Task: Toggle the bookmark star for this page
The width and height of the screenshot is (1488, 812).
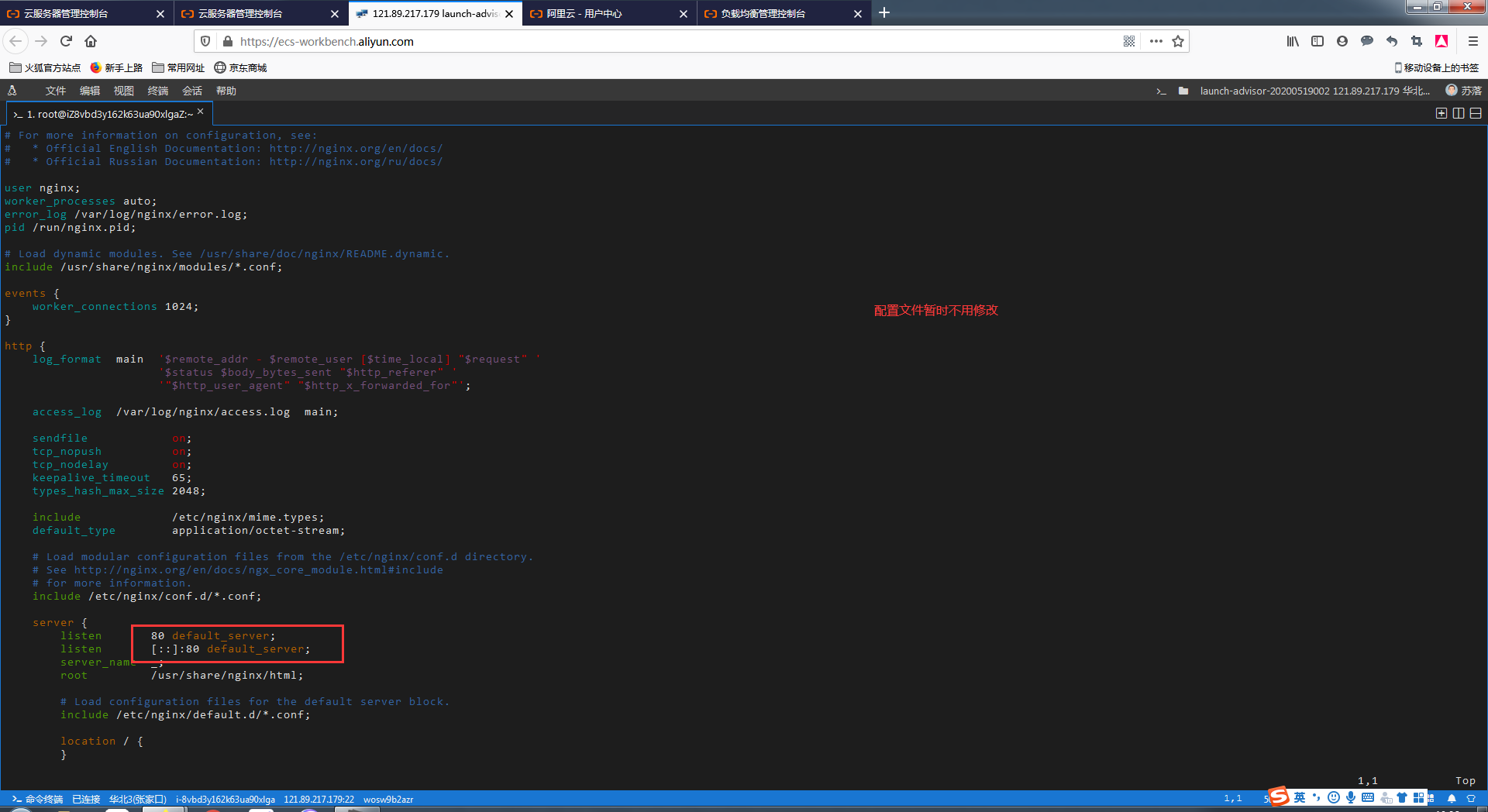Action: pos(1178,41)
